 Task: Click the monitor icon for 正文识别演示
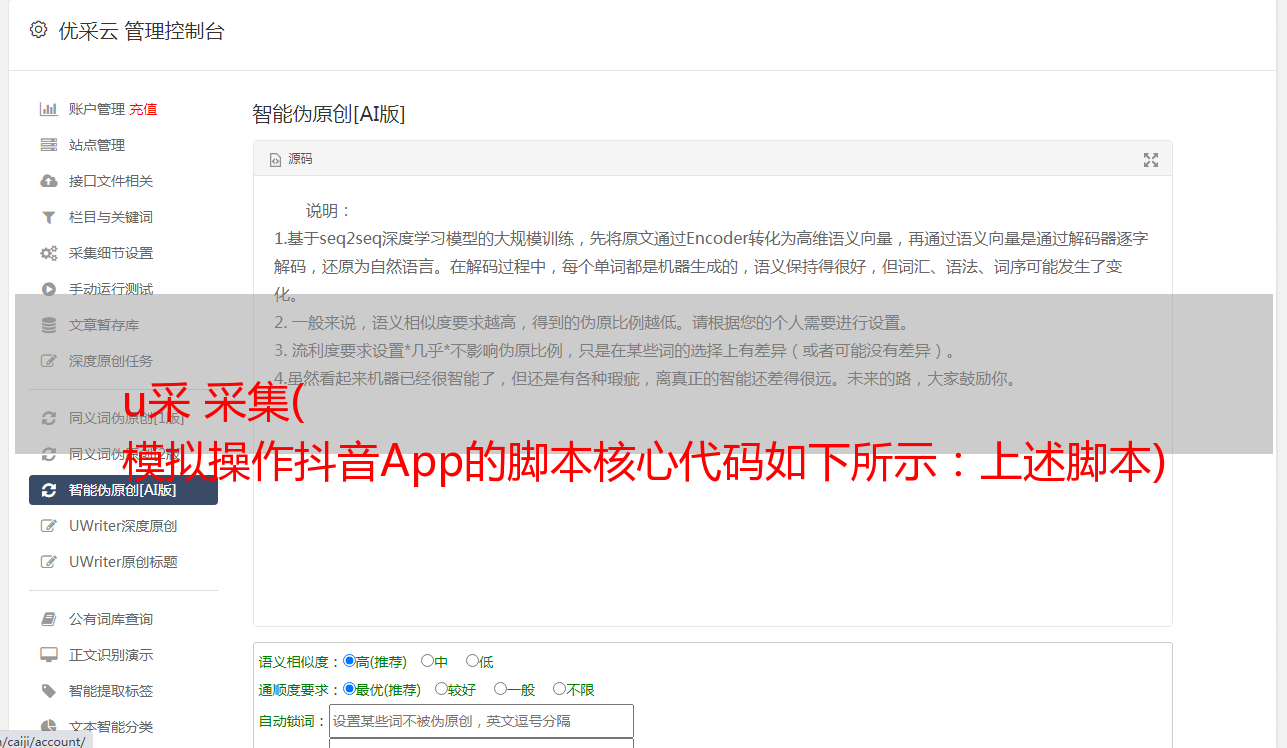point(48,655)
